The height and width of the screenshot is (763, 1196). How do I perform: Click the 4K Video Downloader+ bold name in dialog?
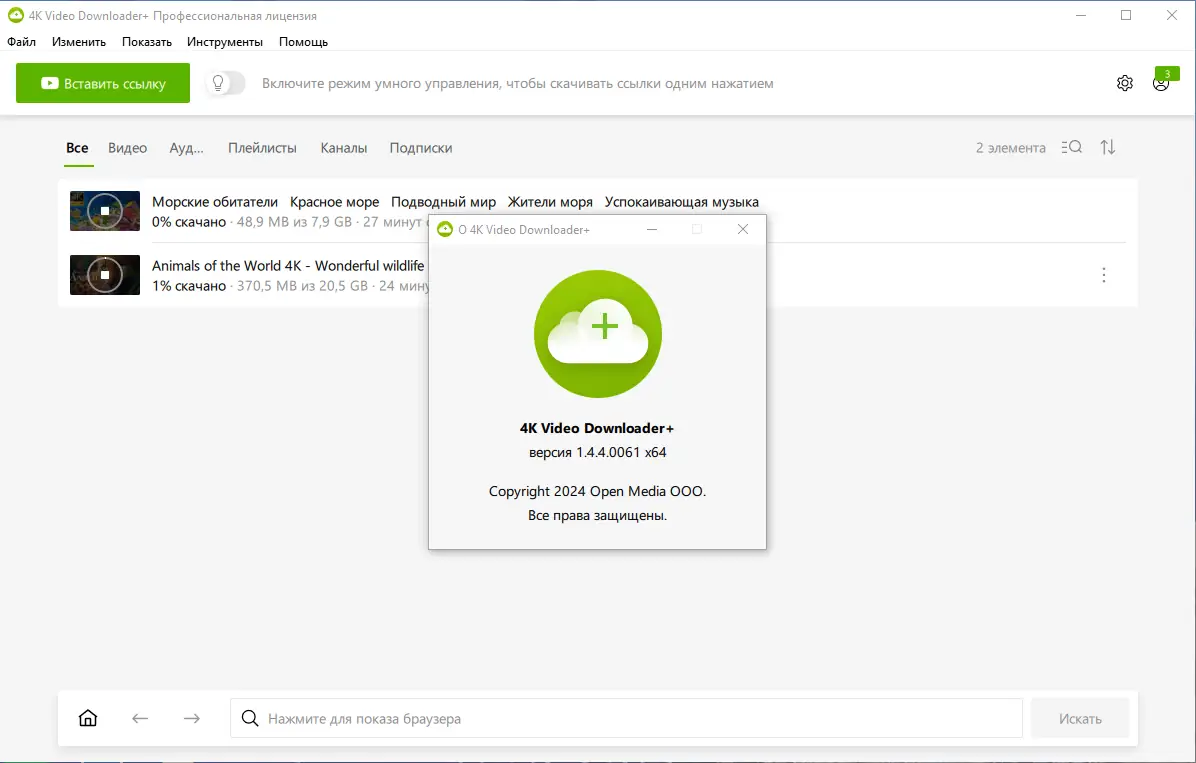(x=597, y=428)
